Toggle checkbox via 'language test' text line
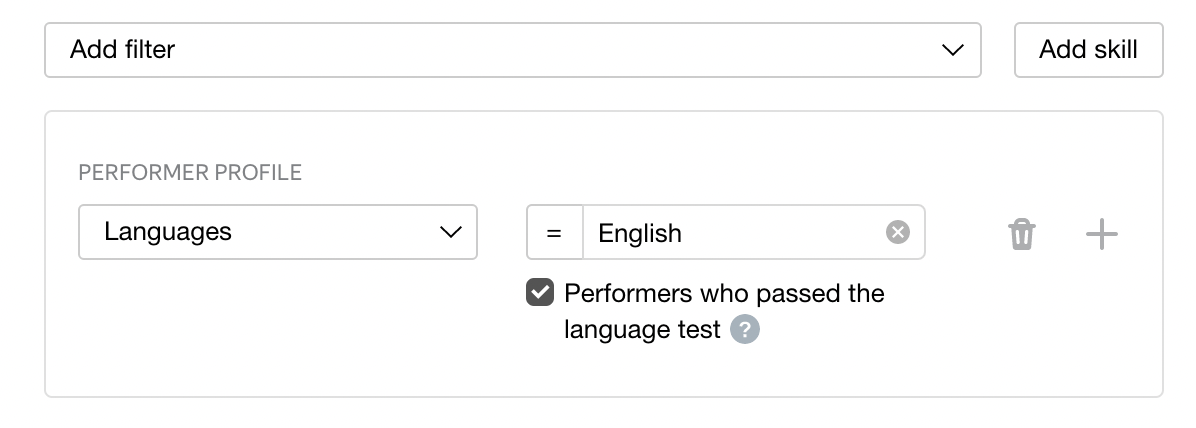Screen dimensions: 1196x428 click(x=642, y=330)
